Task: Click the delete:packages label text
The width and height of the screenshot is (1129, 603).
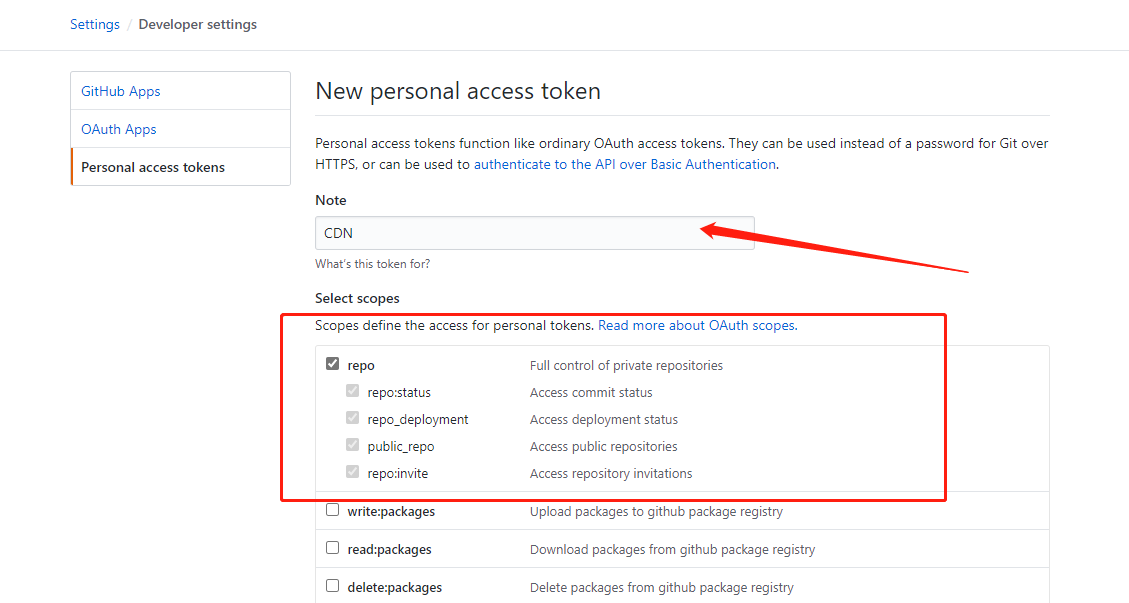Action: (x=395, y=588)
